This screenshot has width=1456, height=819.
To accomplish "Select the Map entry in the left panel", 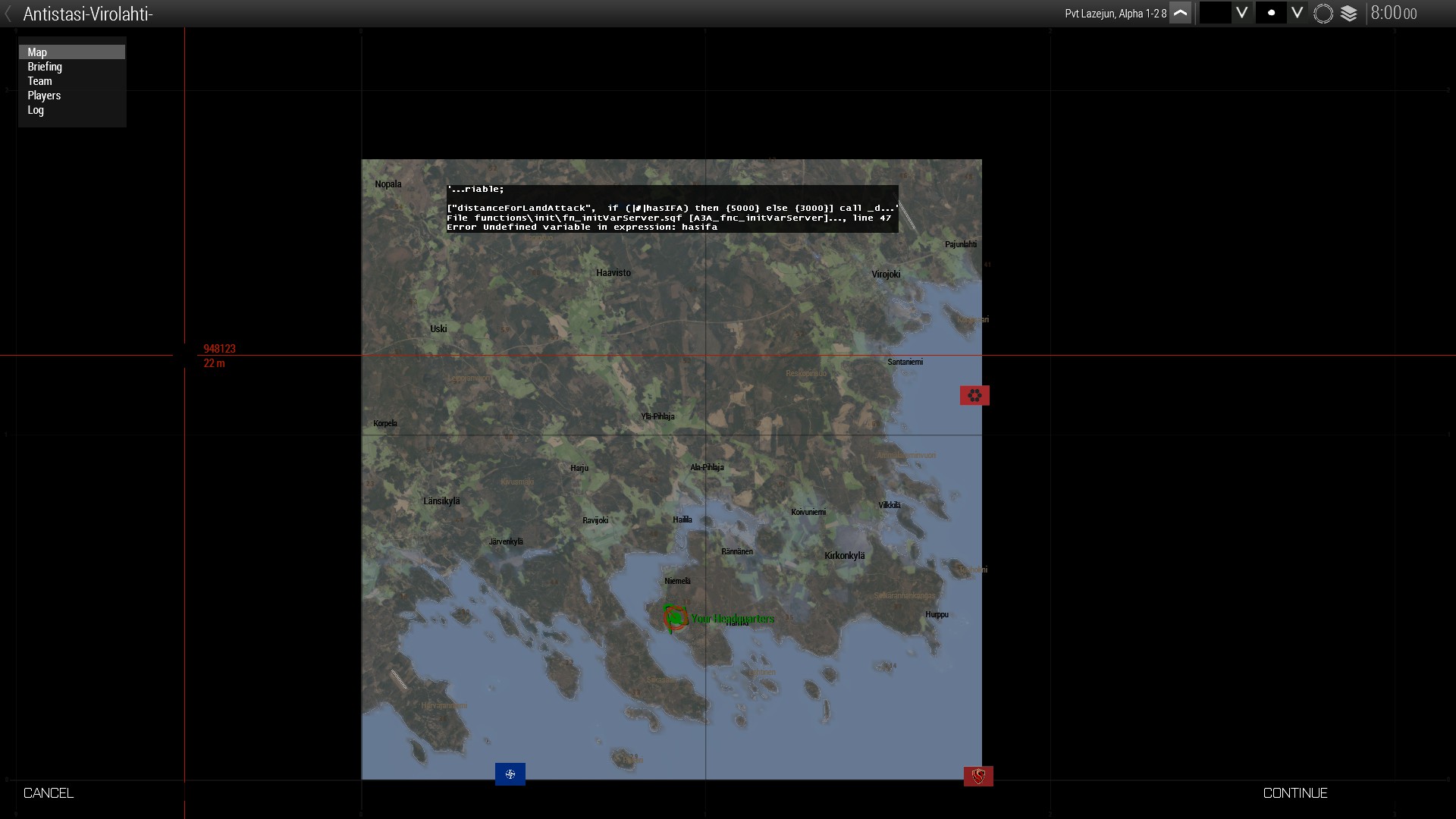I will [36, 52].
